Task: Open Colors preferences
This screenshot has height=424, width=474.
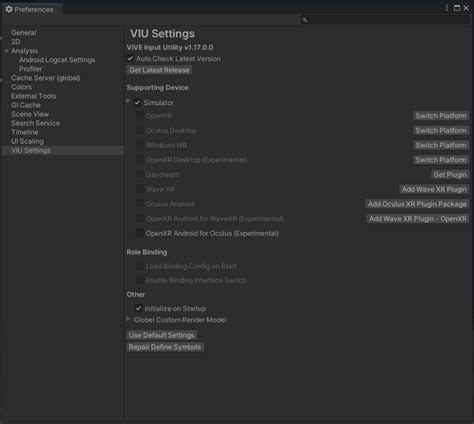Action: [x=21, y=87]
